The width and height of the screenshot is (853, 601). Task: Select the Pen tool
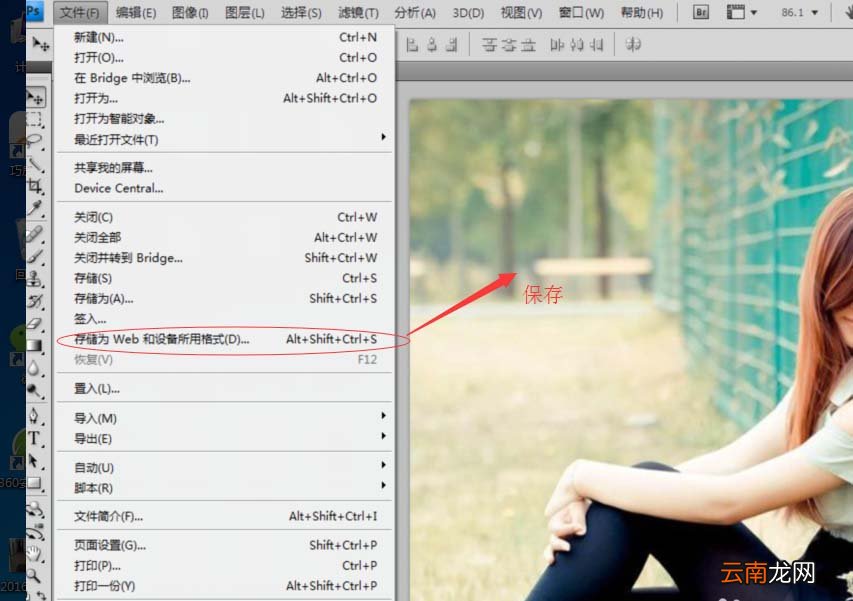coord(35,416)
